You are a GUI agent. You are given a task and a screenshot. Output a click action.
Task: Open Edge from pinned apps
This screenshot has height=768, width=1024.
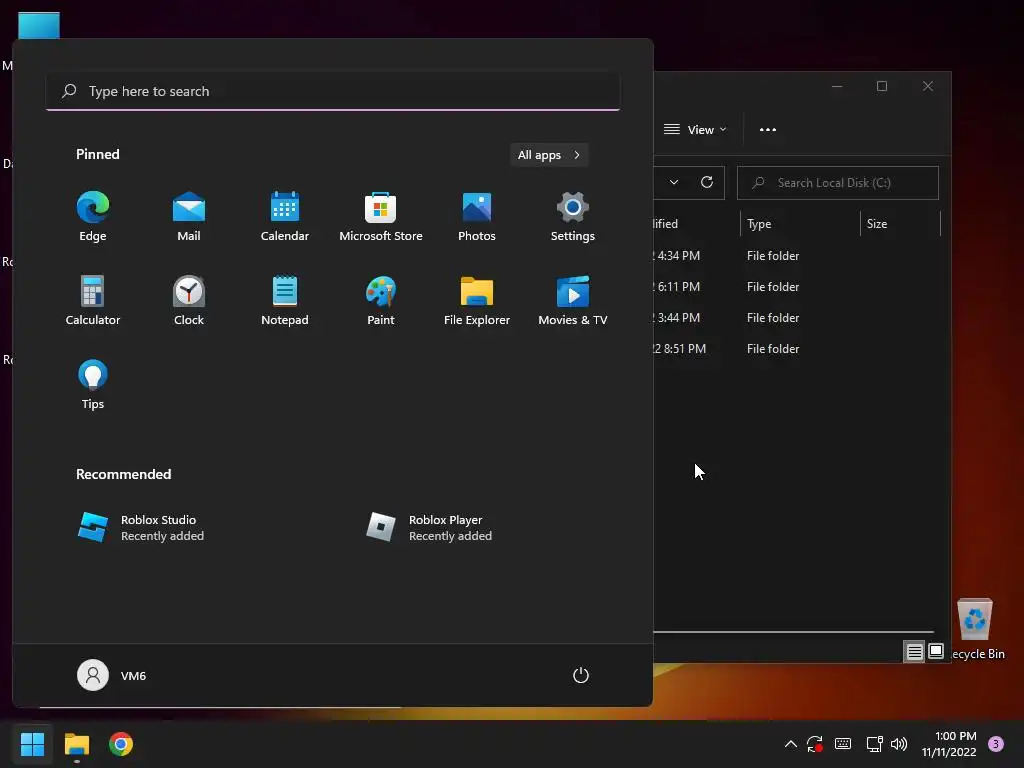93,217
